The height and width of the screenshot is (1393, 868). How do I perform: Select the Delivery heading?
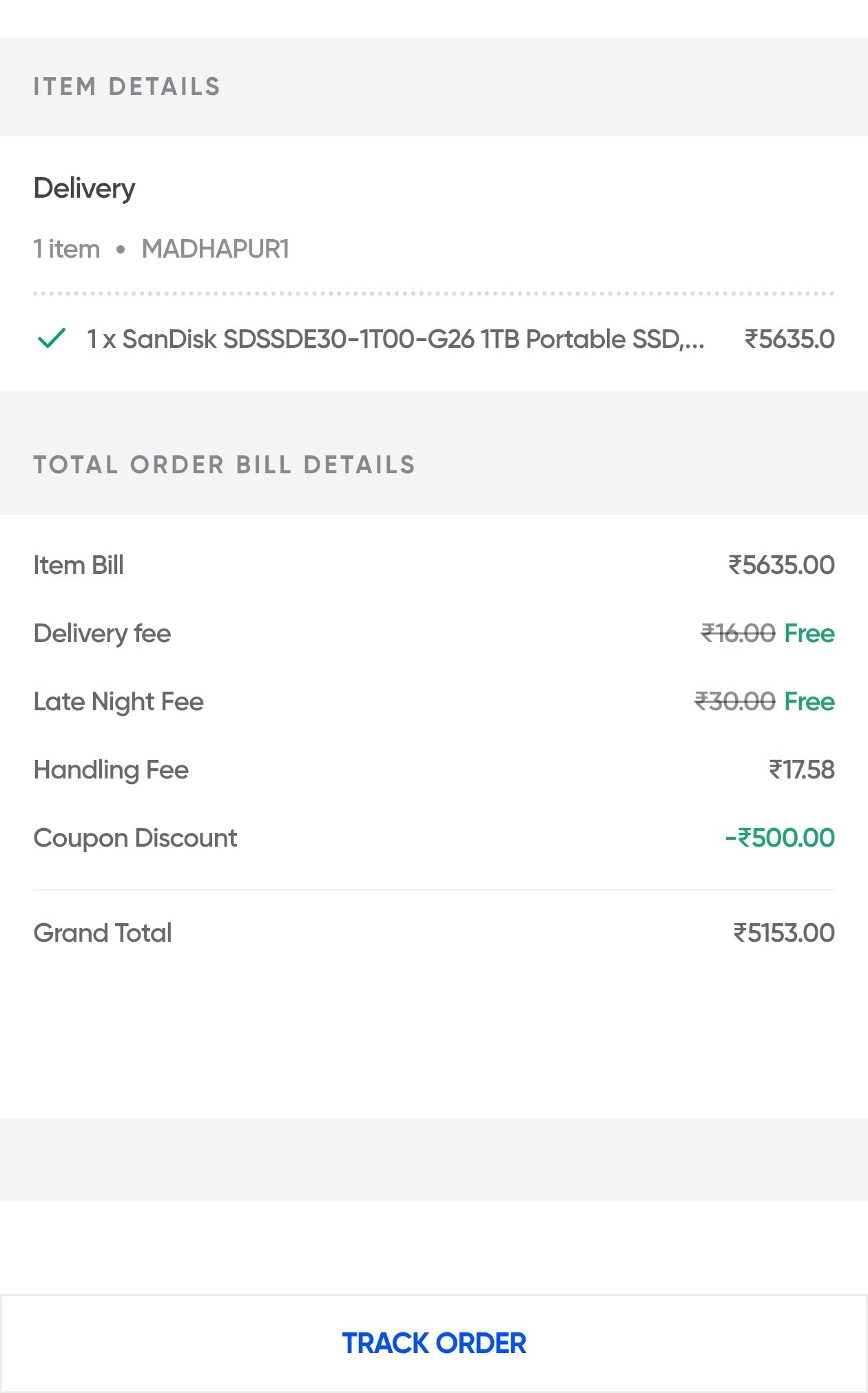pos(84,188)
